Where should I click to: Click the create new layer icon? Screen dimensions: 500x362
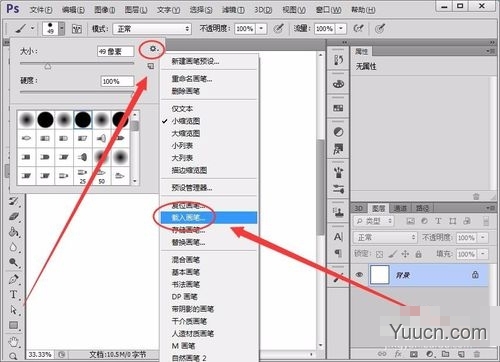pos(461,354)
